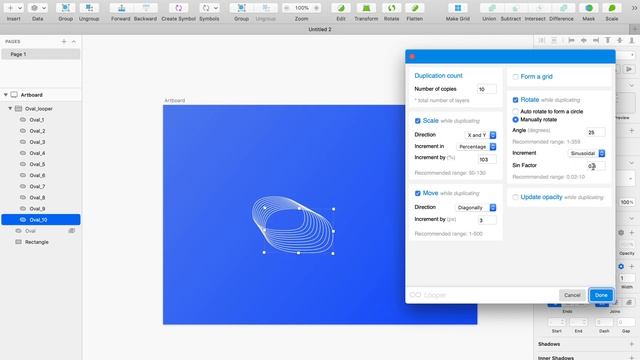Disable Rotate while duplicating checkbox

pyautogui.click(x=516, y=100)
